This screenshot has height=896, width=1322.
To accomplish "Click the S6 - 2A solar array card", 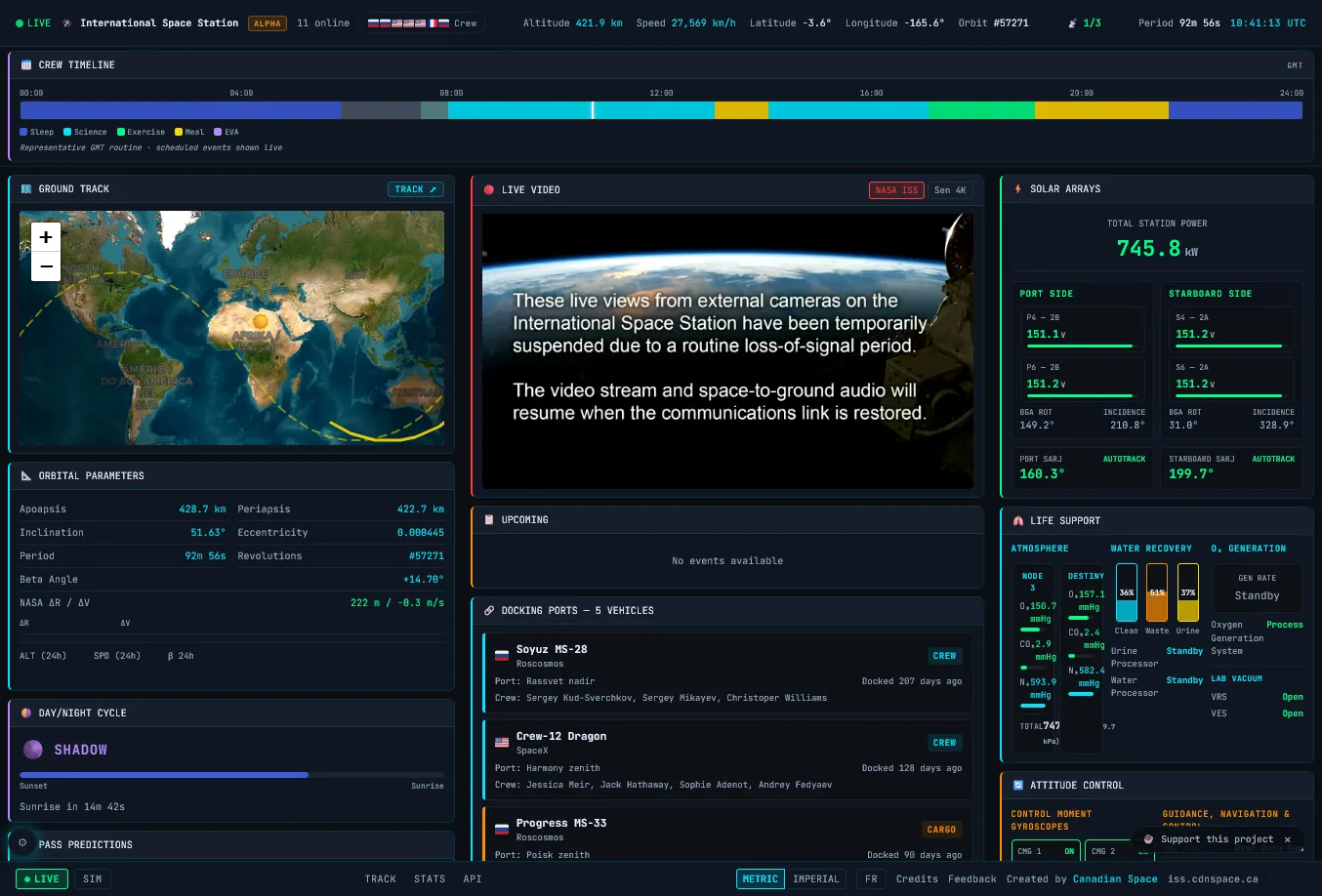I will (x=1232, y=379).
